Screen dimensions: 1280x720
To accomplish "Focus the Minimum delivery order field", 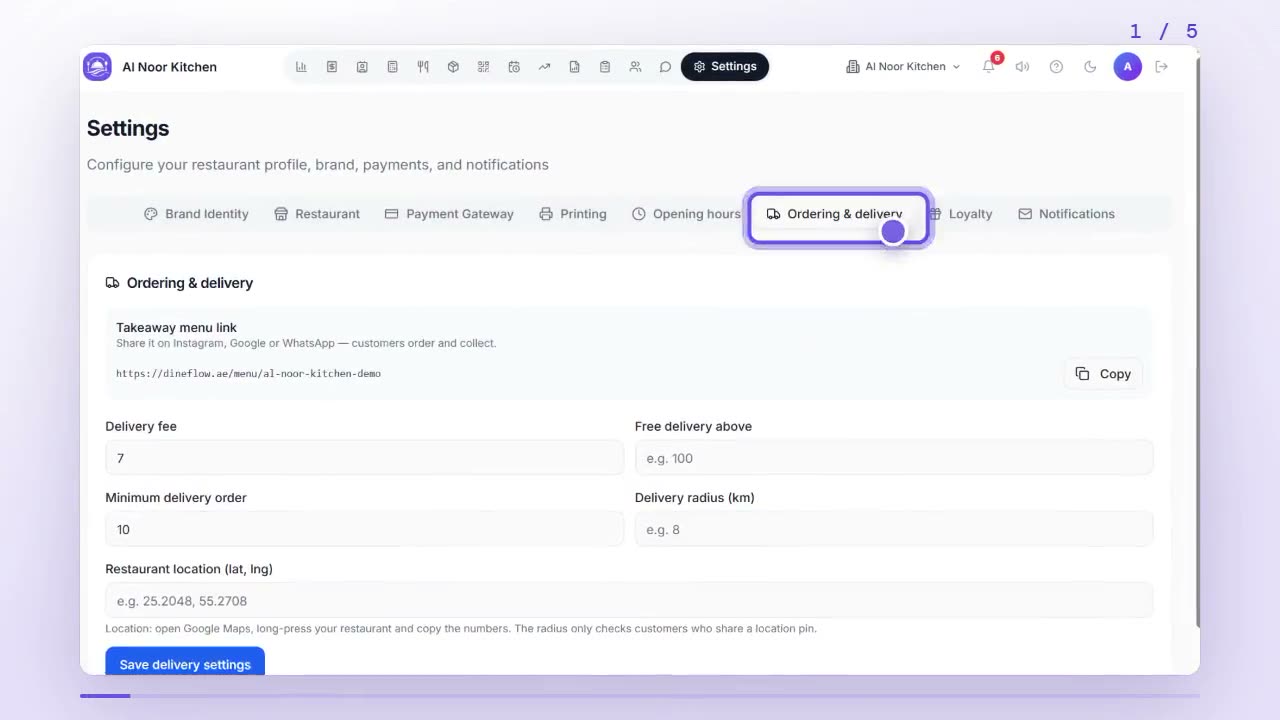I will pyautogui.click(x=364, y=529).
